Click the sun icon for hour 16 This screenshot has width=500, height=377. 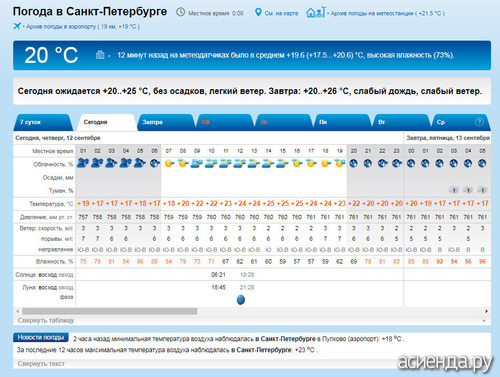tap(297, 163)
